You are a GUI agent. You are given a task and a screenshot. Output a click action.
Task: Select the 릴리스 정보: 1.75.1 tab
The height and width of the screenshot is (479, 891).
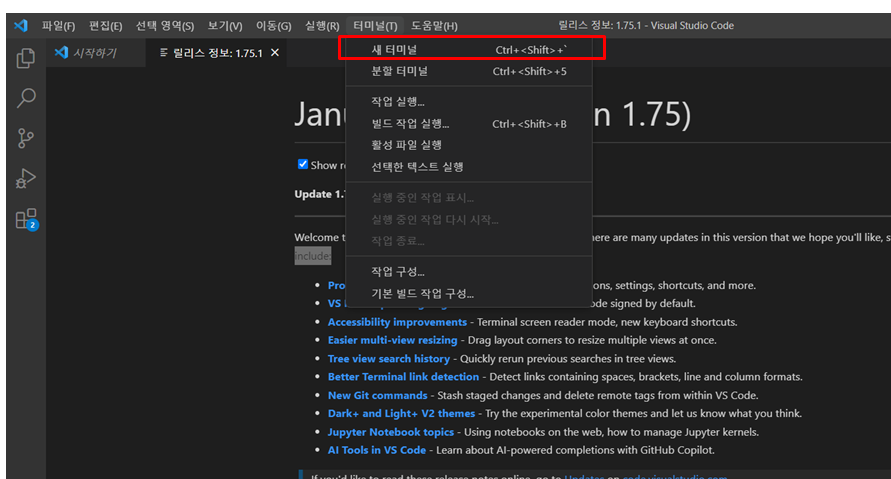coord(216,53)
